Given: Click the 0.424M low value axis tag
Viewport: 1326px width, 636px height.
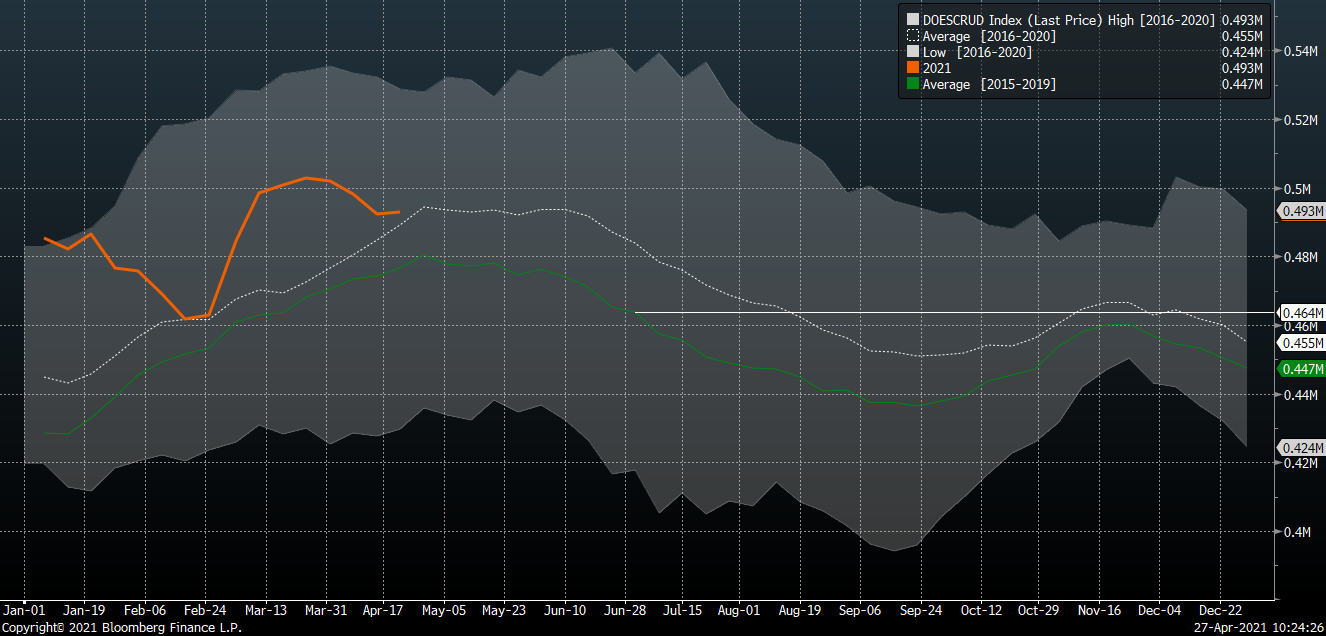Looking at the screenshot, I should pos(1303,448).
